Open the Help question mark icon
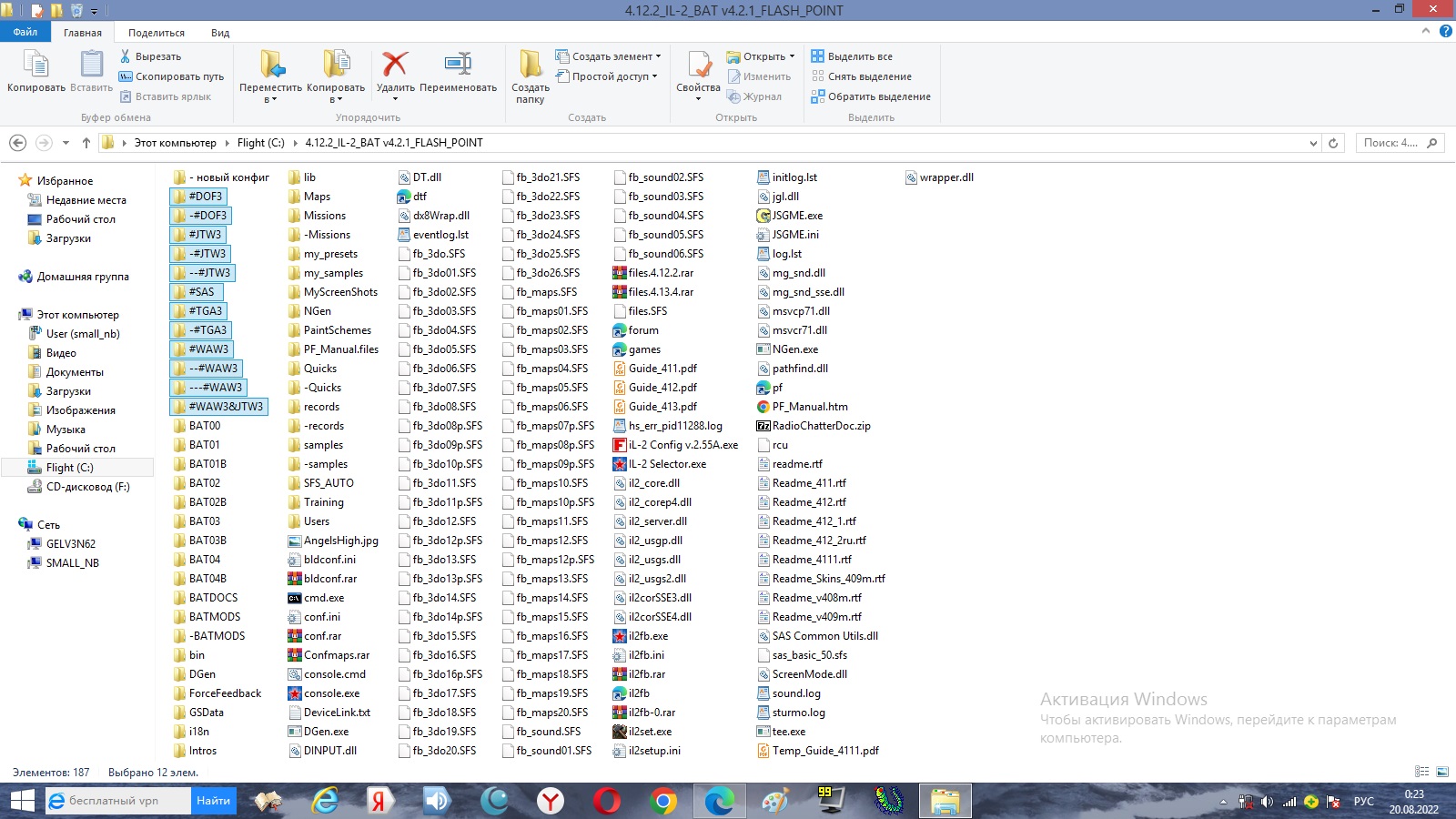 click(x=1445, y=31)
